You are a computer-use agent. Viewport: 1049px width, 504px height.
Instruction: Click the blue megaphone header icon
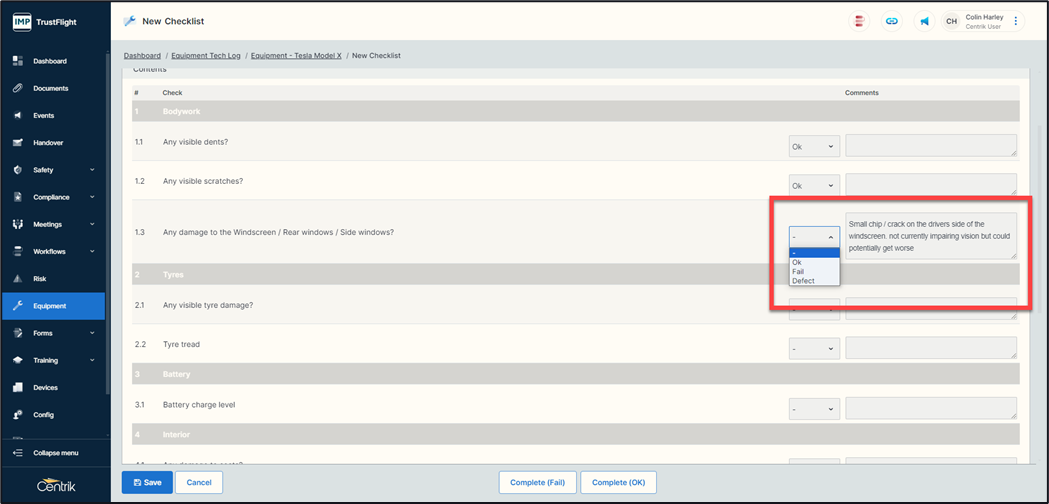tap(924, 21)
